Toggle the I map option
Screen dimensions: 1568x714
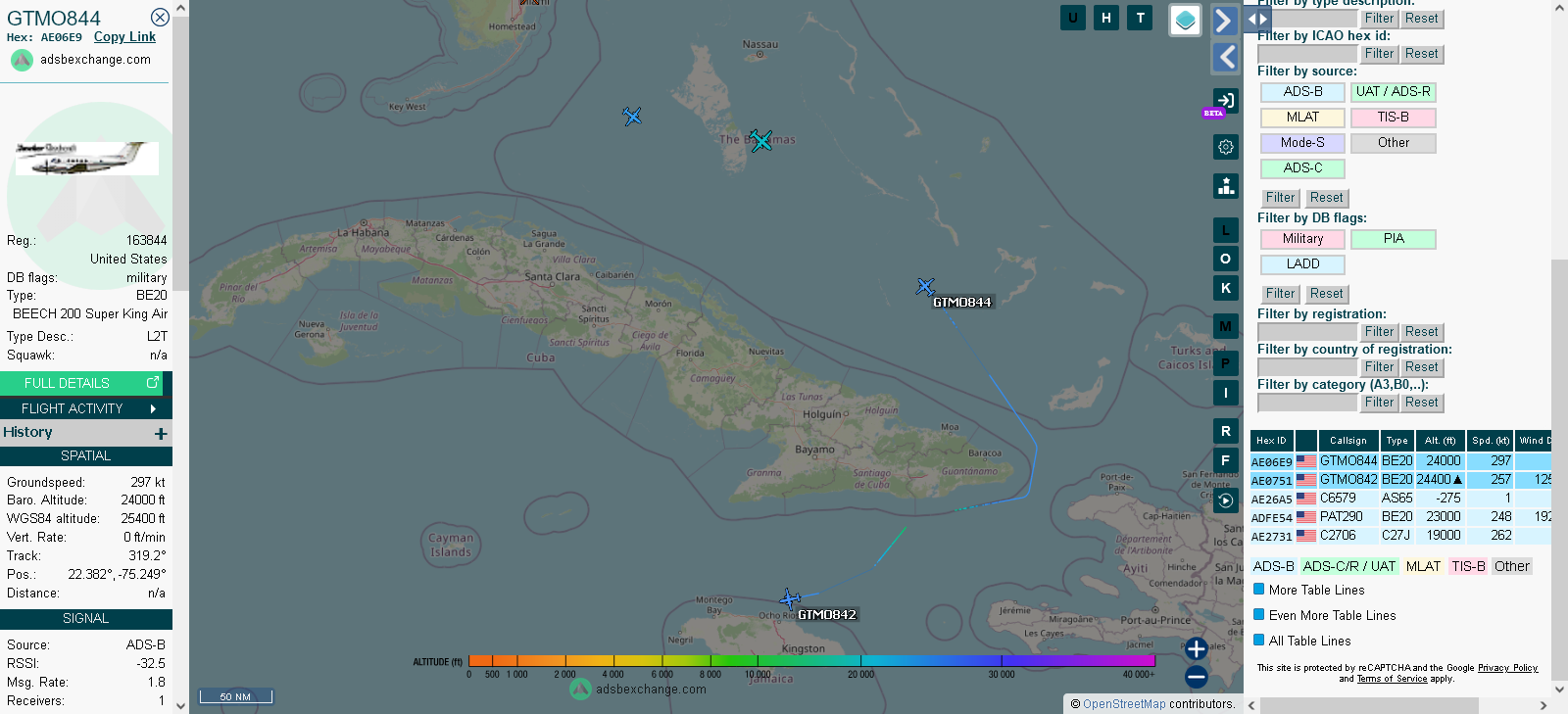pyautogui.click(x=1226, y=393)
